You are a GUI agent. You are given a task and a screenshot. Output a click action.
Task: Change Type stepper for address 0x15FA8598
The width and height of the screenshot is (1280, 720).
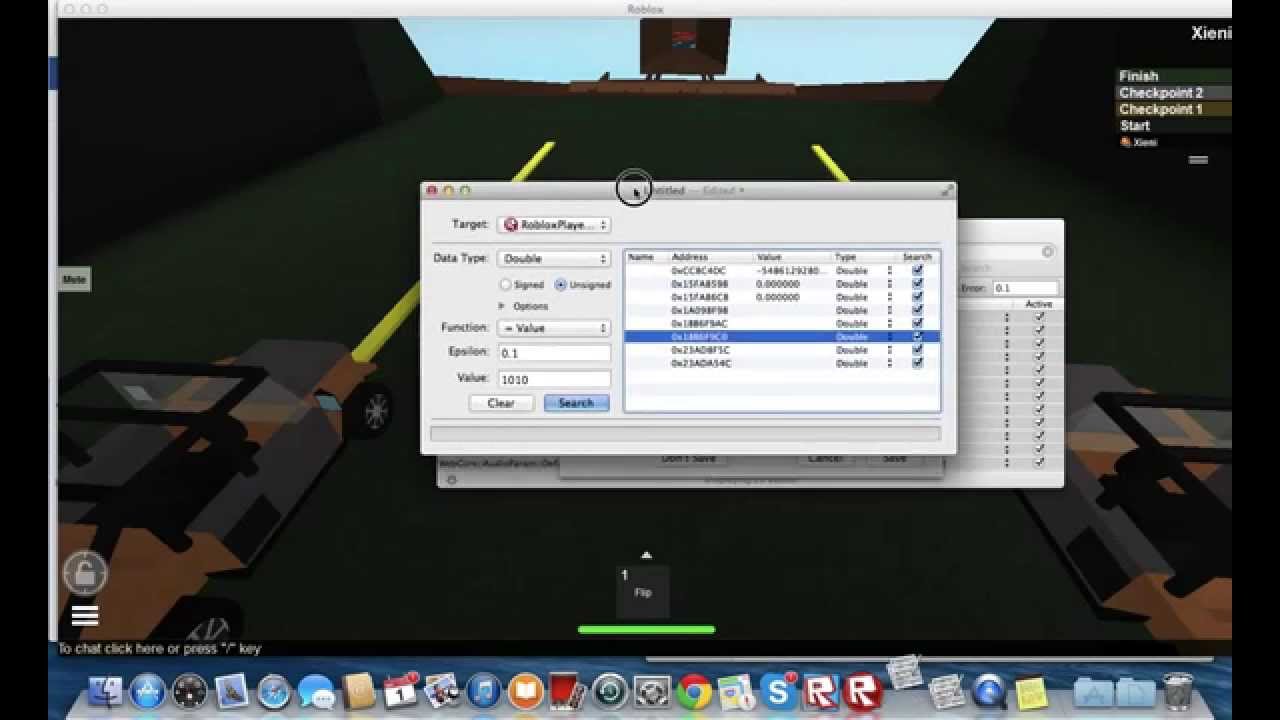889,284
